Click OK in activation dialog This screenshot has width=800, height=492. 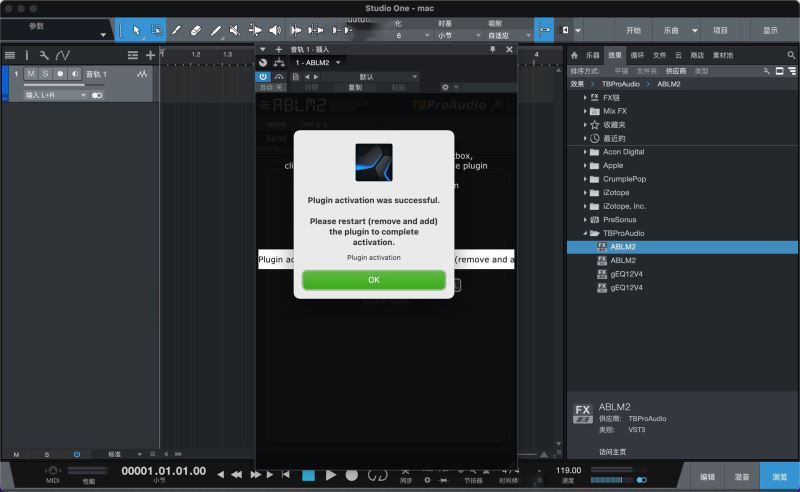pos(373,280)
